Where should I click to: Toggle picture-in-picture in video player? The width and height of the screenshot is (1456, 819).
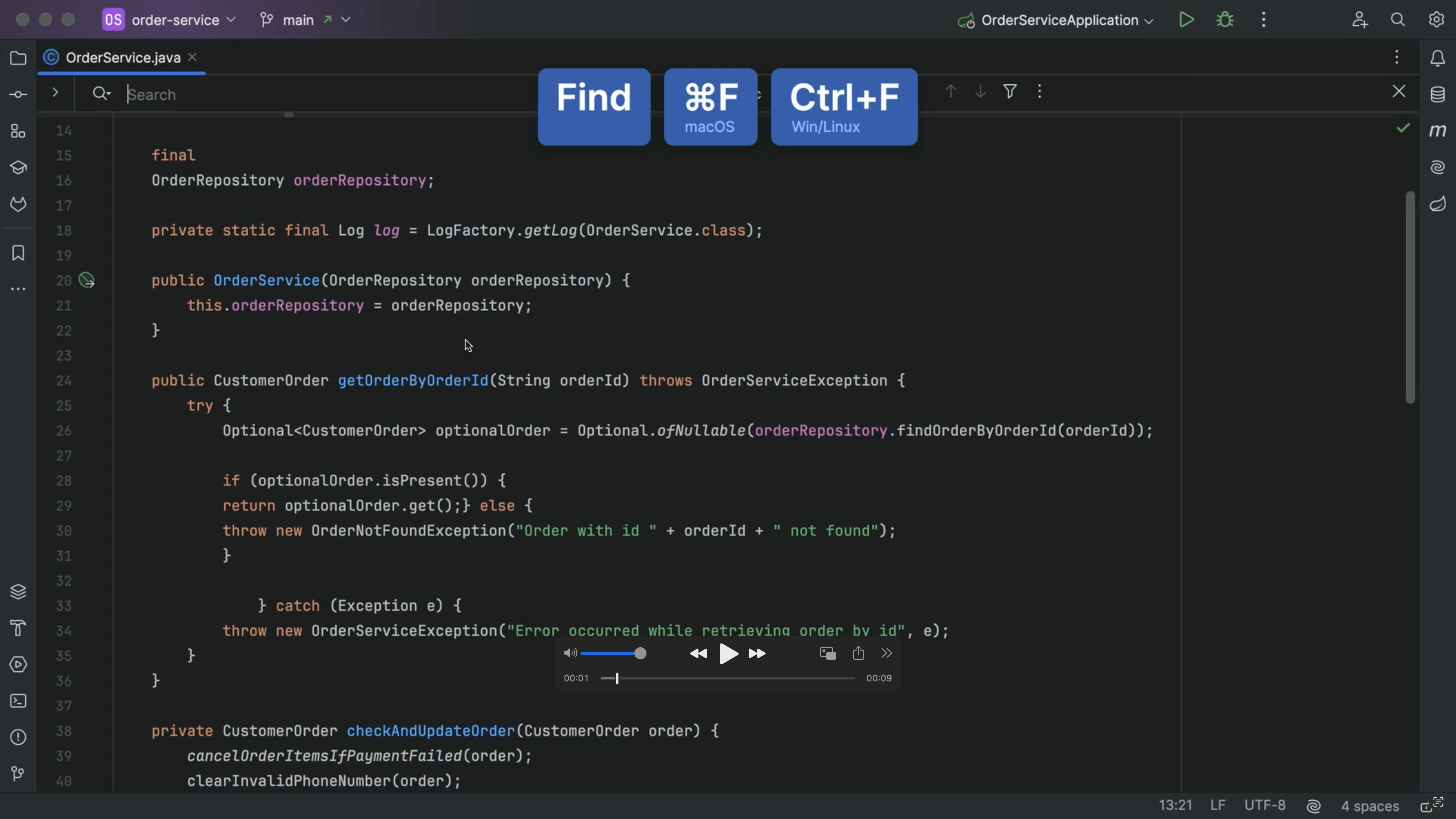point(827,653)
